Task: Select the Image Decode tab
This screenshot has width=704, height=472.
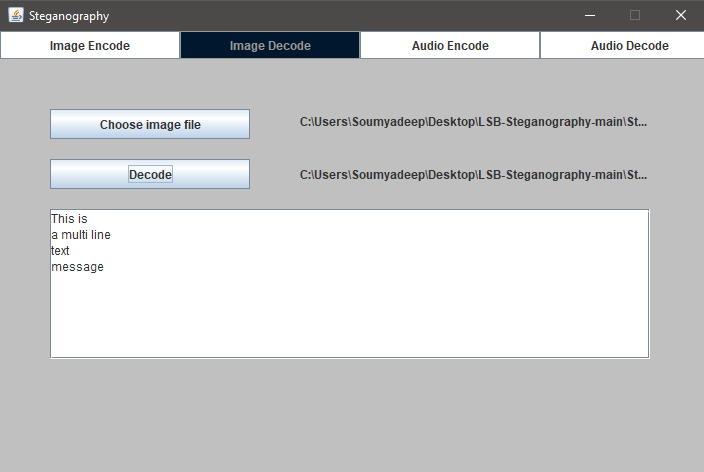Action: (x=270, y=45)
